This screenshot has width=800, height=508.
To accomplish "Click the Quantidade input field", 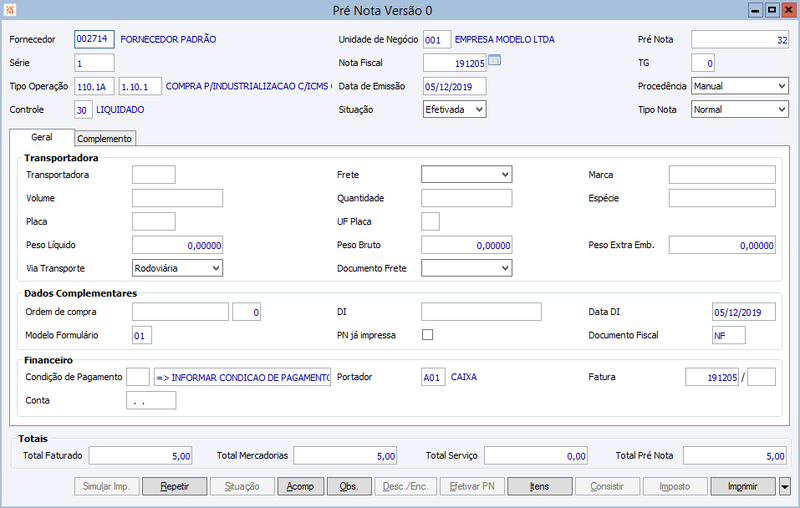I will 466,198.
